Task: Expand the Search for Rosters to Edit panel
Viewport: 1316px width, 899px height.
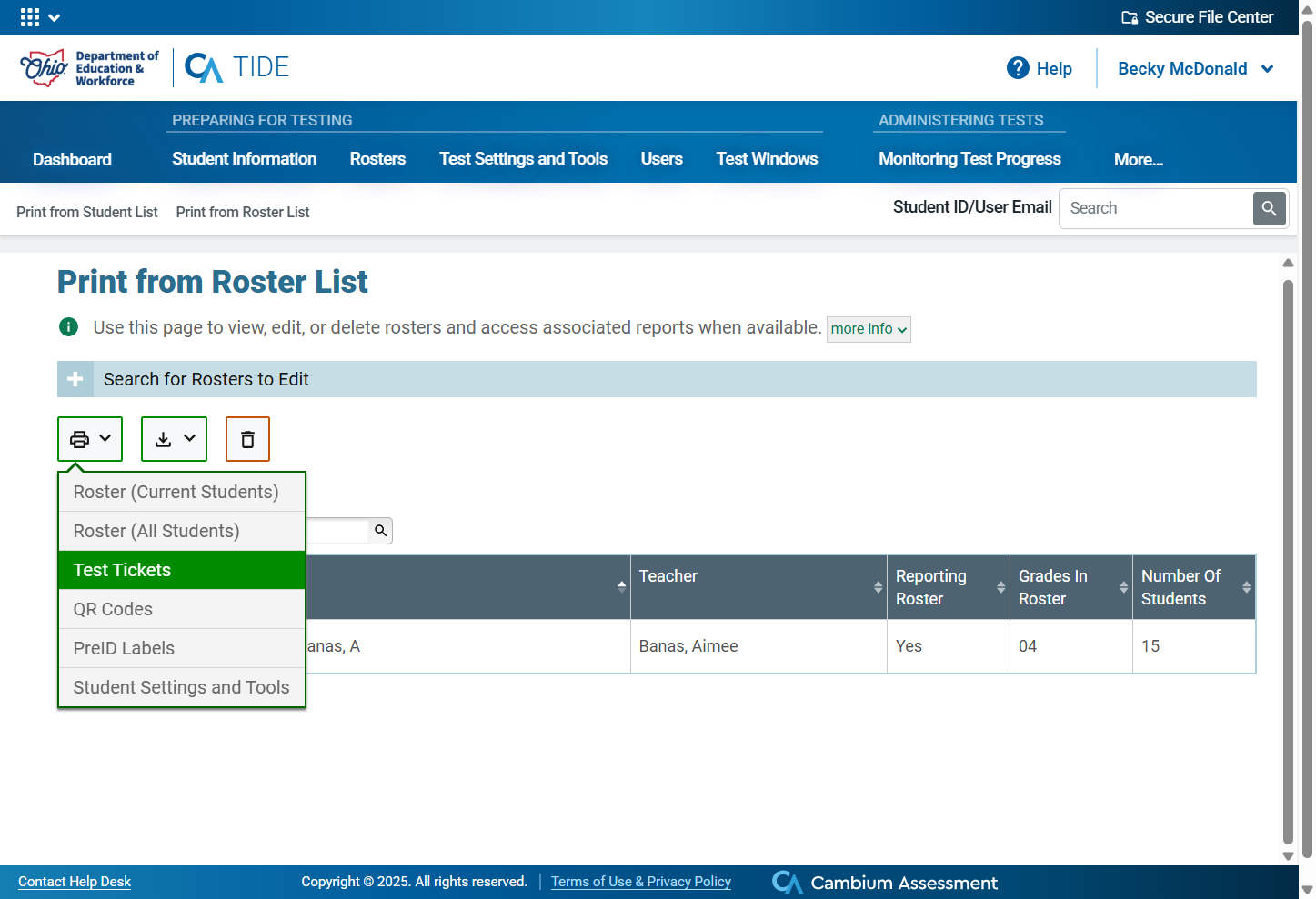Action: pyautogui.click(x=657, y=379)
